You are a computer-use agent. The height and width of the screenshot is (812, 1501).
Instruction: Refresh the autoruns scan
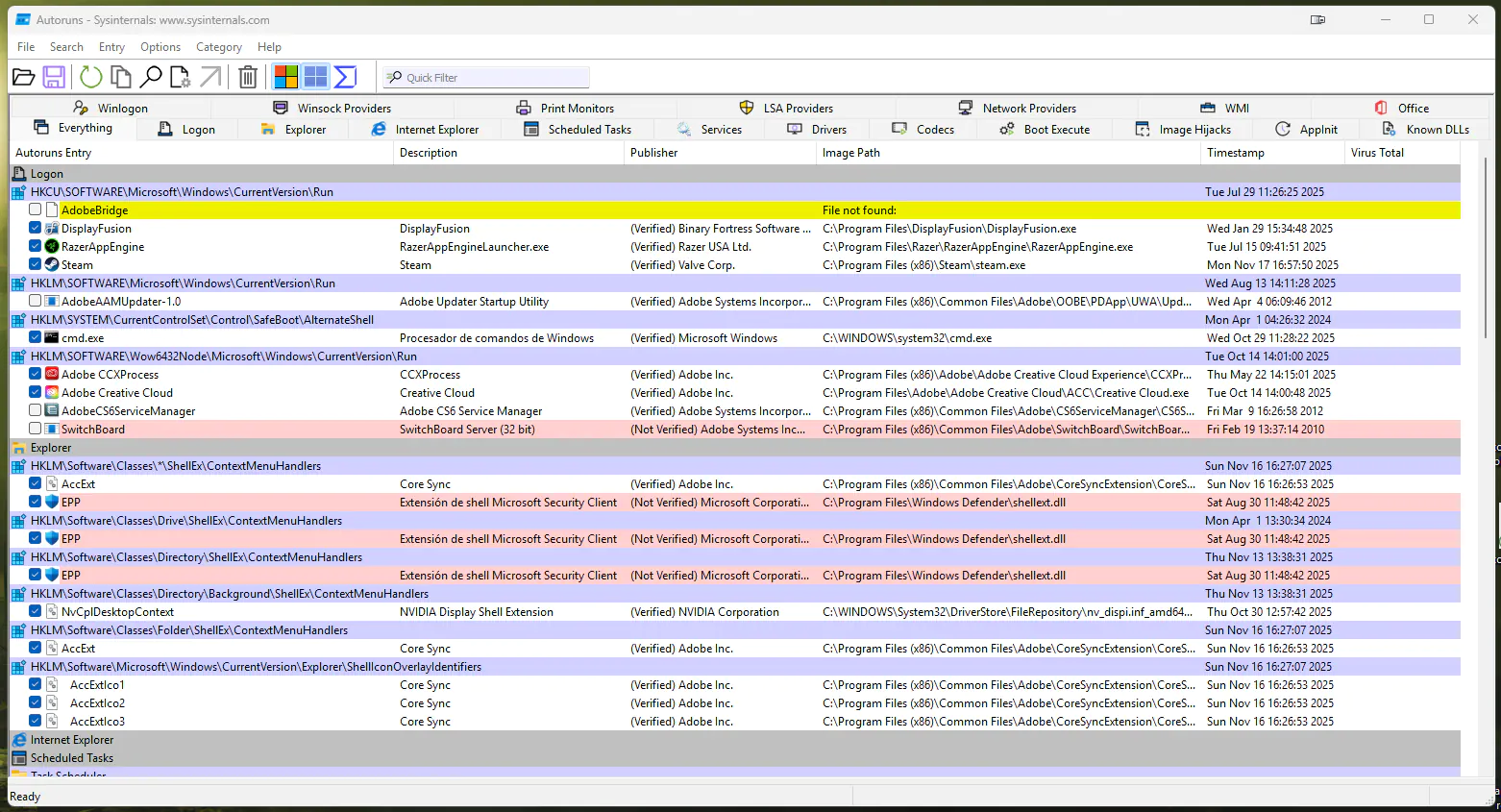pos(91,78)
